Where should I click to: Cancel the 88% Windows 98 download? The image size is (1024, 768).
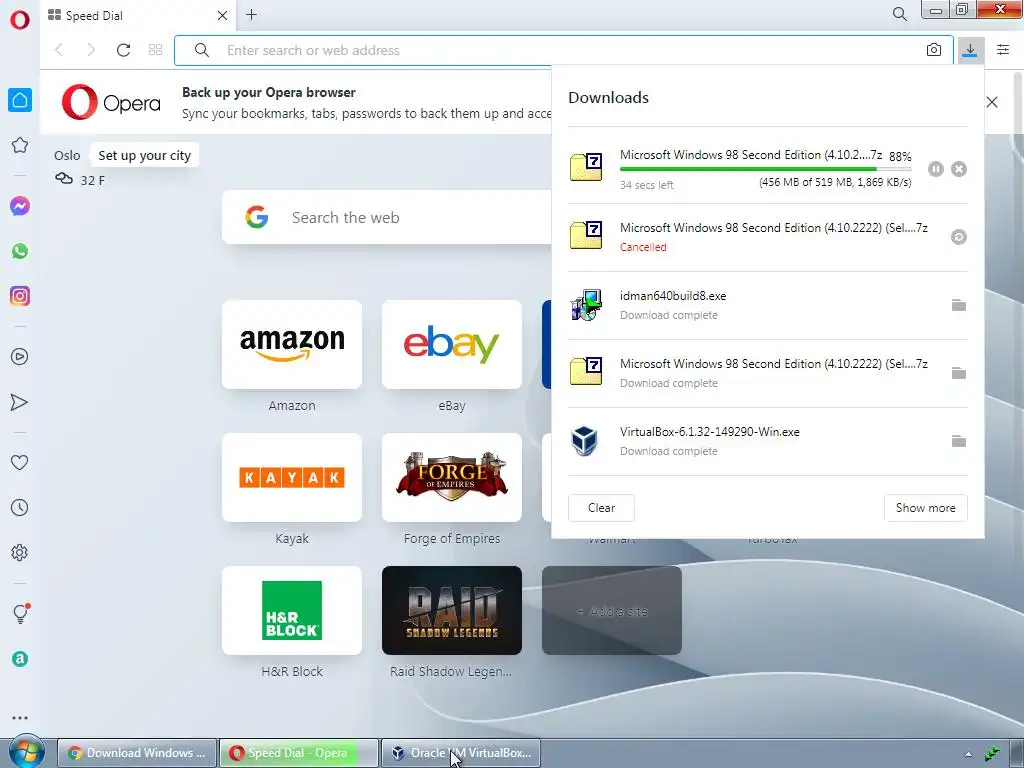tap(959, 169)
